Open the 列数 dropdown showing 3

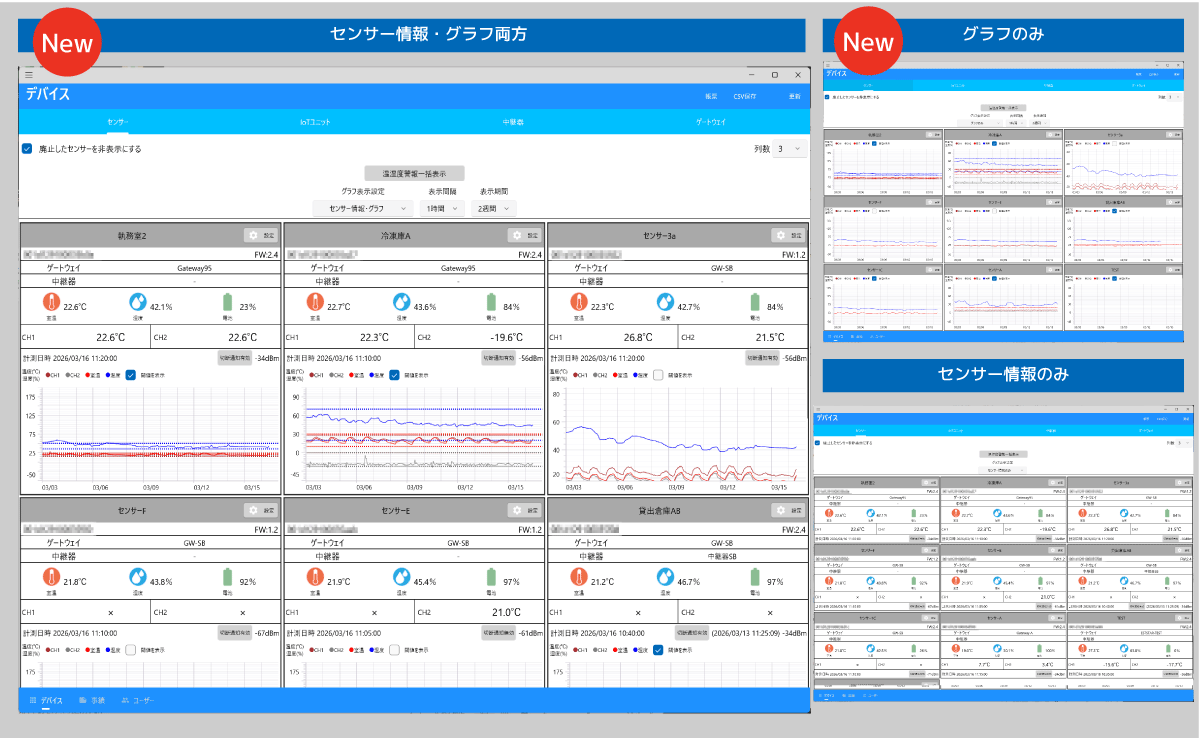click(788, 149)
